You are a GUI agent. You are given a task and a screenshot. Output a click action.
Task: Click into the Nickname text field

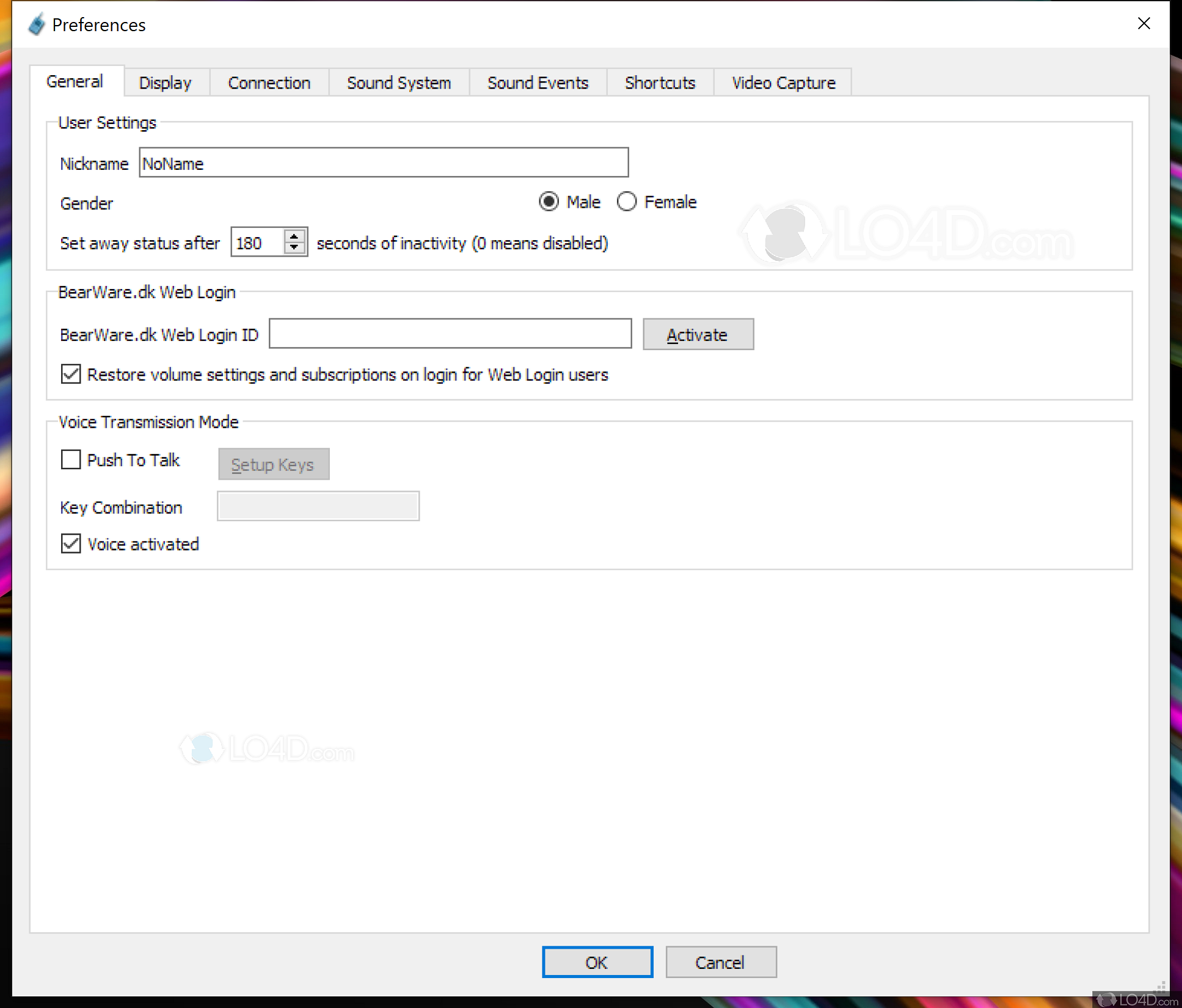tap(383, 163)
